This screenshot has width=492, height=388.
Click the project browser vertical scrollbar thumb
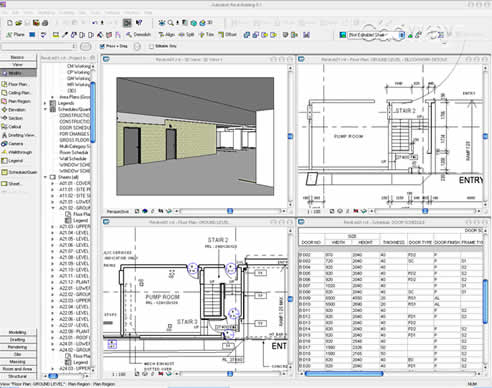(93, 112)
